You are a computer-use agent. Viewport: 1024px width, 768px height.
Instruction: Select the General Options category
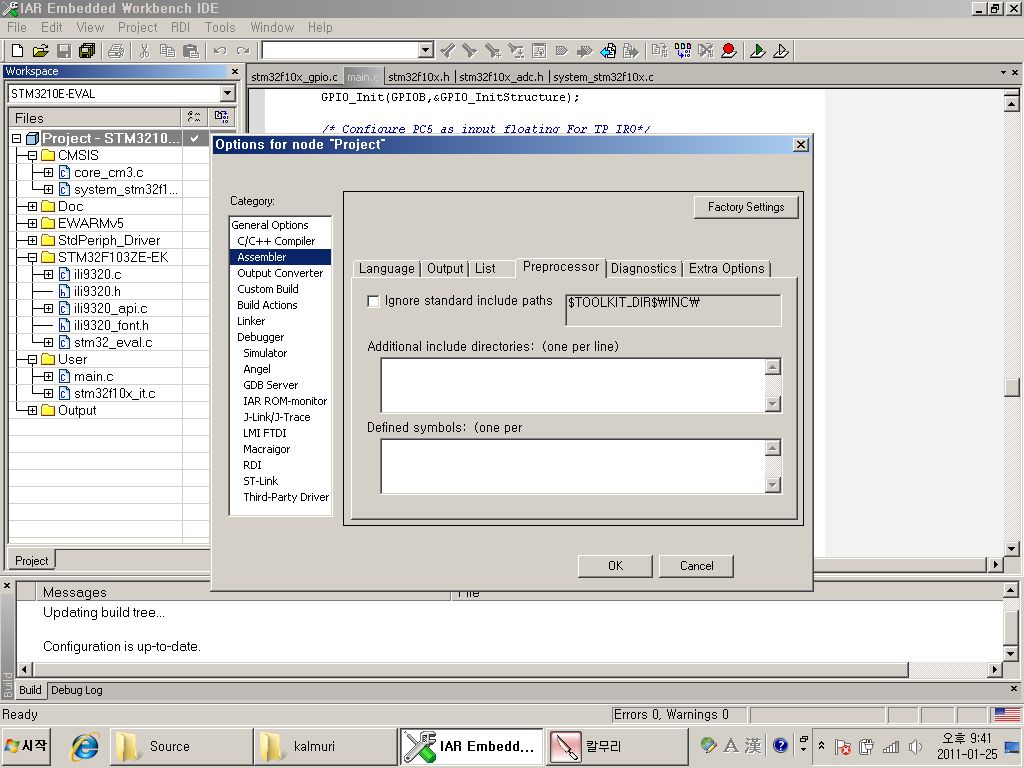click(270, 225)
